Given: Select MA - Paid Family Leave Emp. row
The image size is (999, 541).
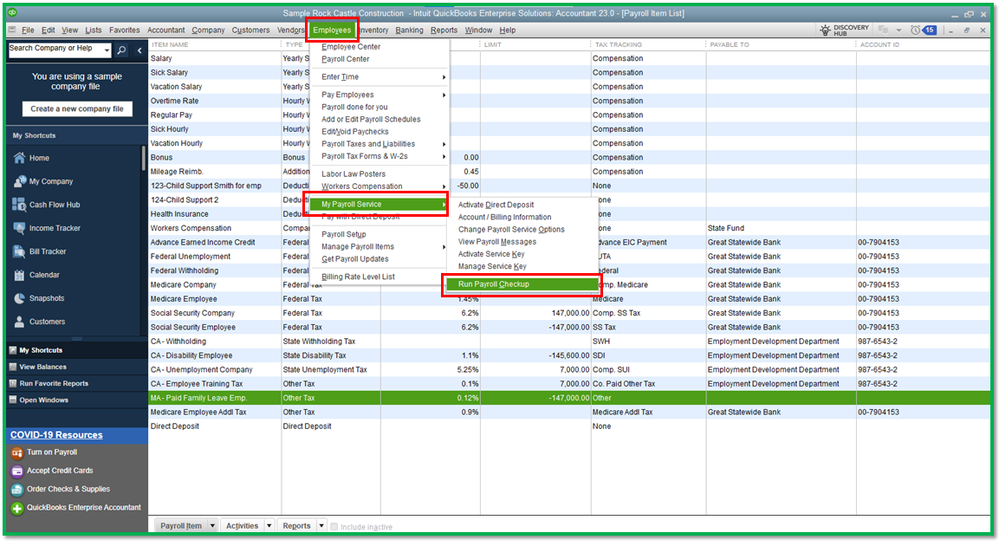Looking at the screenshot, I should point(570,398).
